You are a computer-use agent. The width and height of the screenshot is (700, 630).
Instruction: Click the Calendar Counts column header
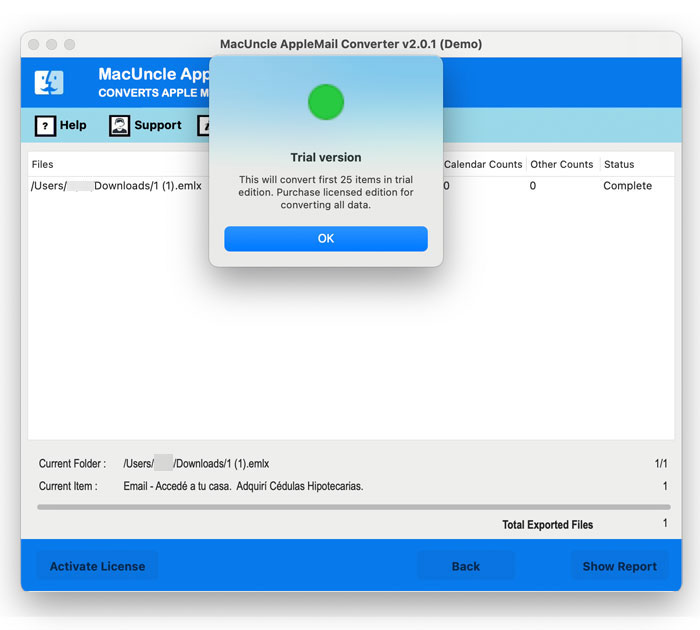pos(483,164)
